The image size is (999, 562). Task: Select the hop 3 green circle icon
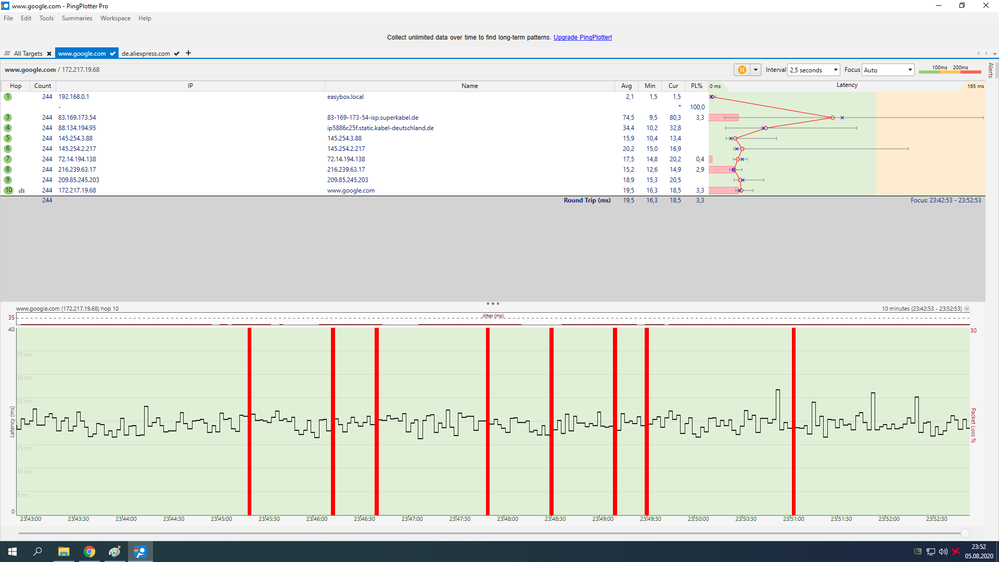pyautogui.click(x=8, y=118)
